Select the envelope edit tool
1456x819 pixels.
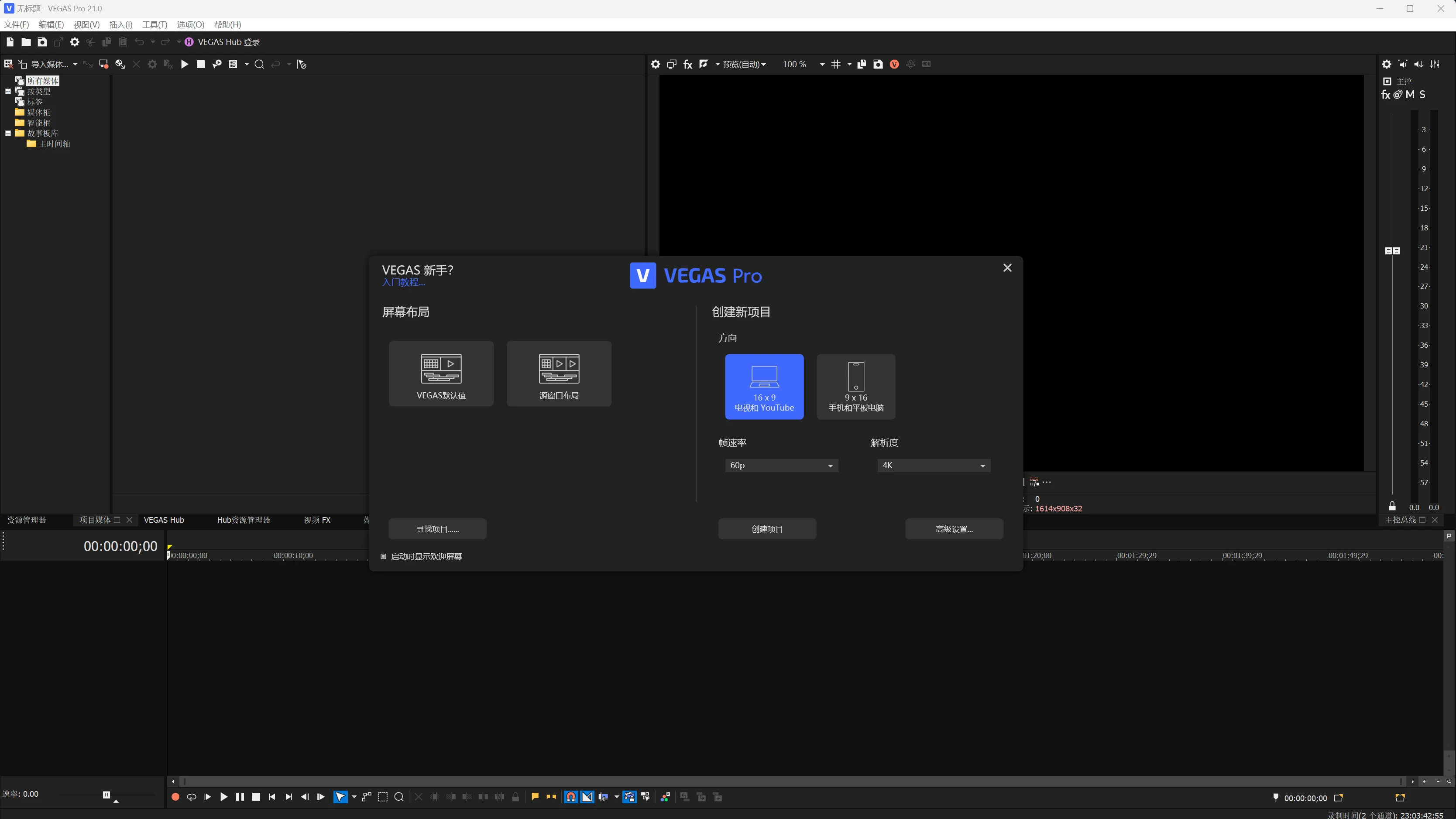pos(367,797)
